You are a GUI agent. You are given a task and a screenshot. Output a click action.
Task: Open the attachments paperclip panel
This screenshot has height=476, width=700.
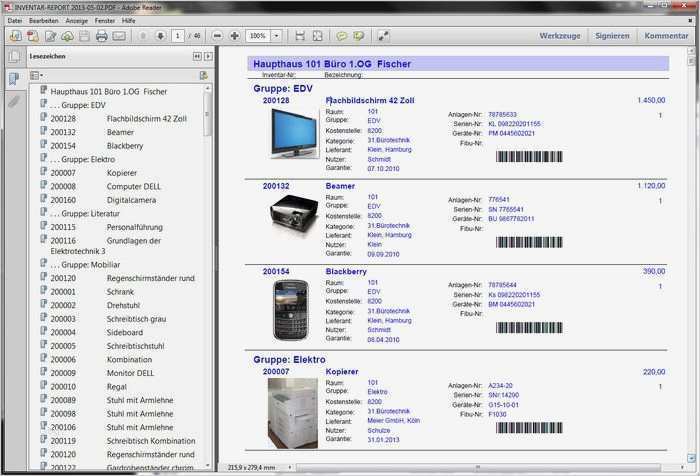pyautogui.click(x=13, y=101)
